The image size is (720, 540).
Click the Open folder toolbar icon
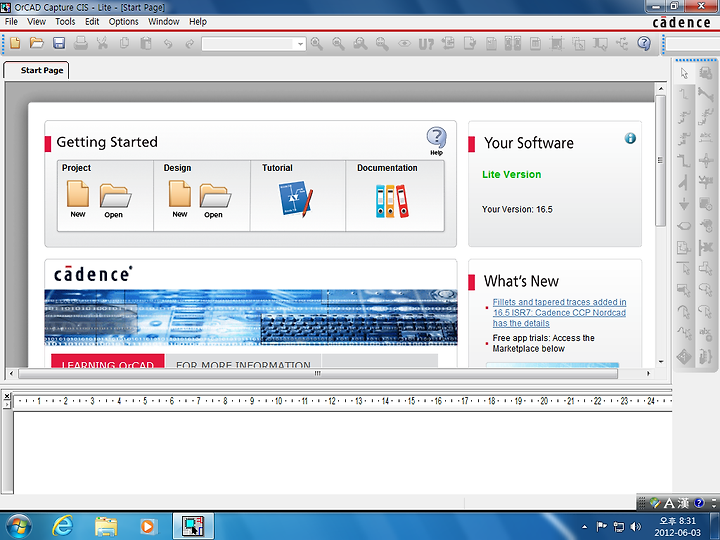[x=37, y=43]
